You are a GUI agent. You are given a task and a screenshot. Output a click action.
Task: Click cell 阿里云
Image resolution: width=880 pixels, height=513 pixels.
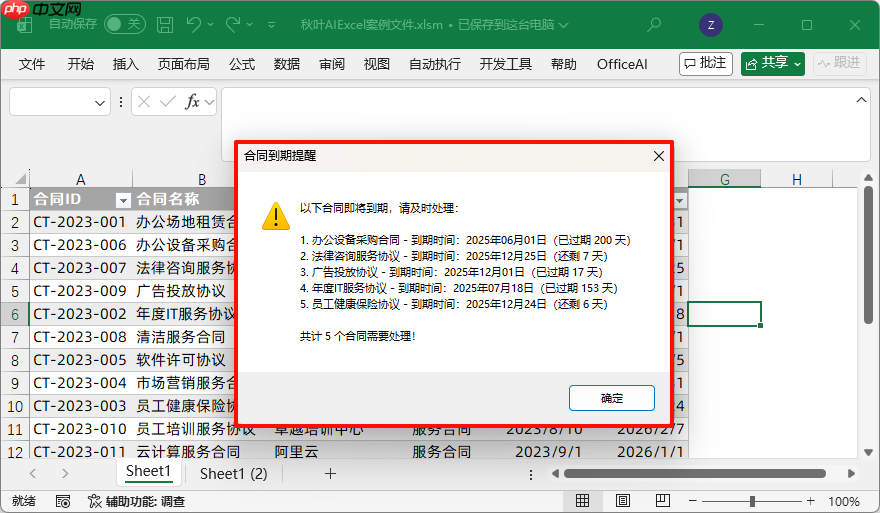pos(296,452)
